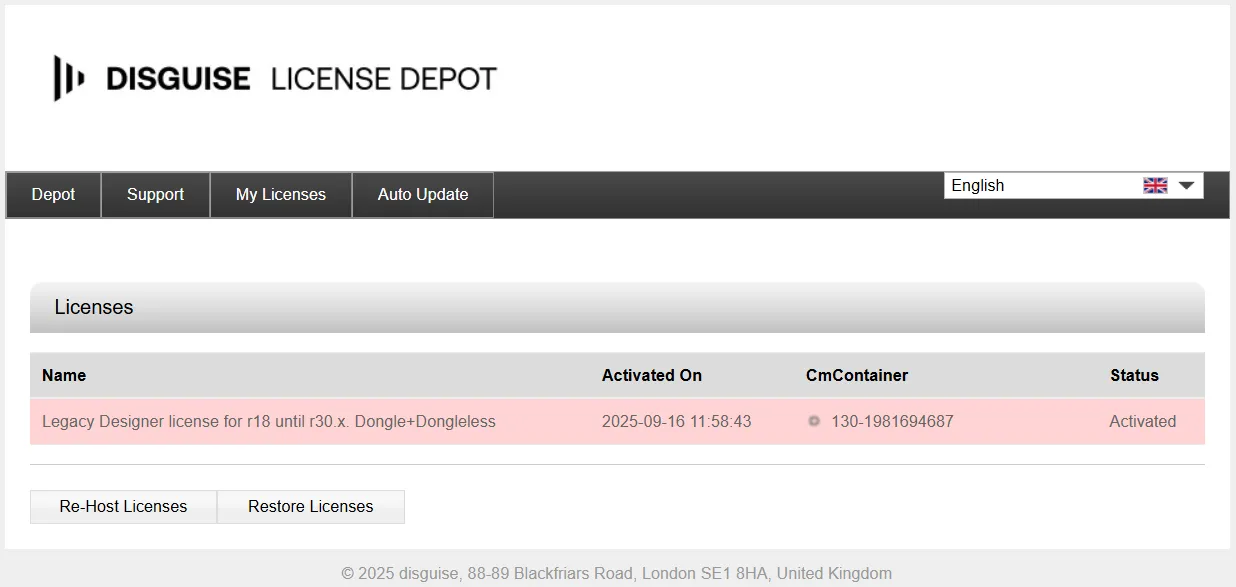The width and height of the screenshot is (1236, 587).
Task: Click the Restore Licenses button
Action: tap(311, 506)
